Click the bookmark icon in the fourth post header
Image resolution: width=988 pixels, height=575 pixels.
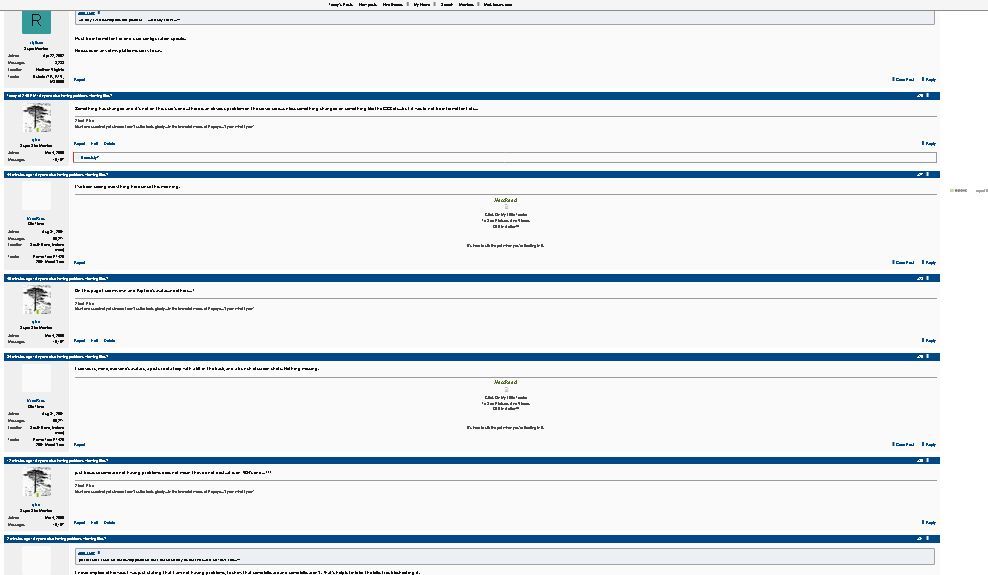[x=928, y=278]
